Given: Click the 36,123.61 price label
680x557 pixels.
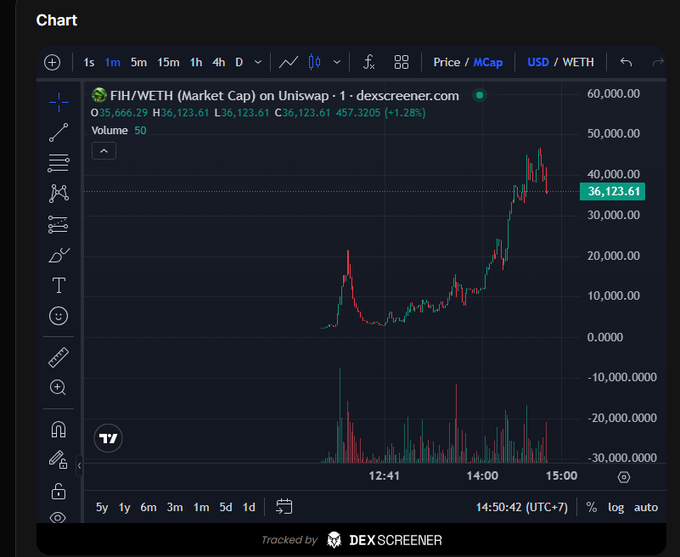Looking at the screenshot, I should click(612, 191).
